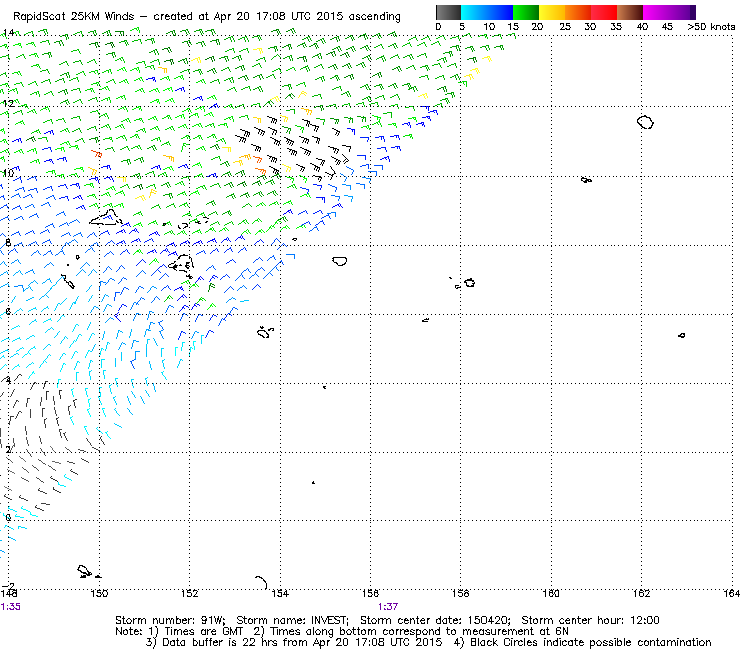The image size is (740, 650).
Task: Click the 152 longitude axis label
Action: 189,593
